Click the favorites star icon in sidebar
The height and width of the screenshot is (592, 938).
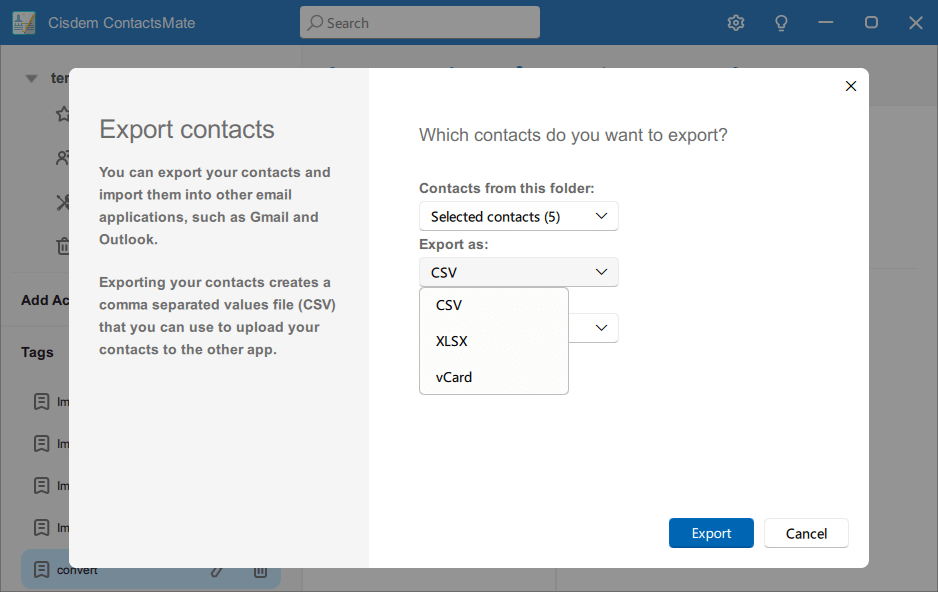pyautogui.click(x=63, y=114)
